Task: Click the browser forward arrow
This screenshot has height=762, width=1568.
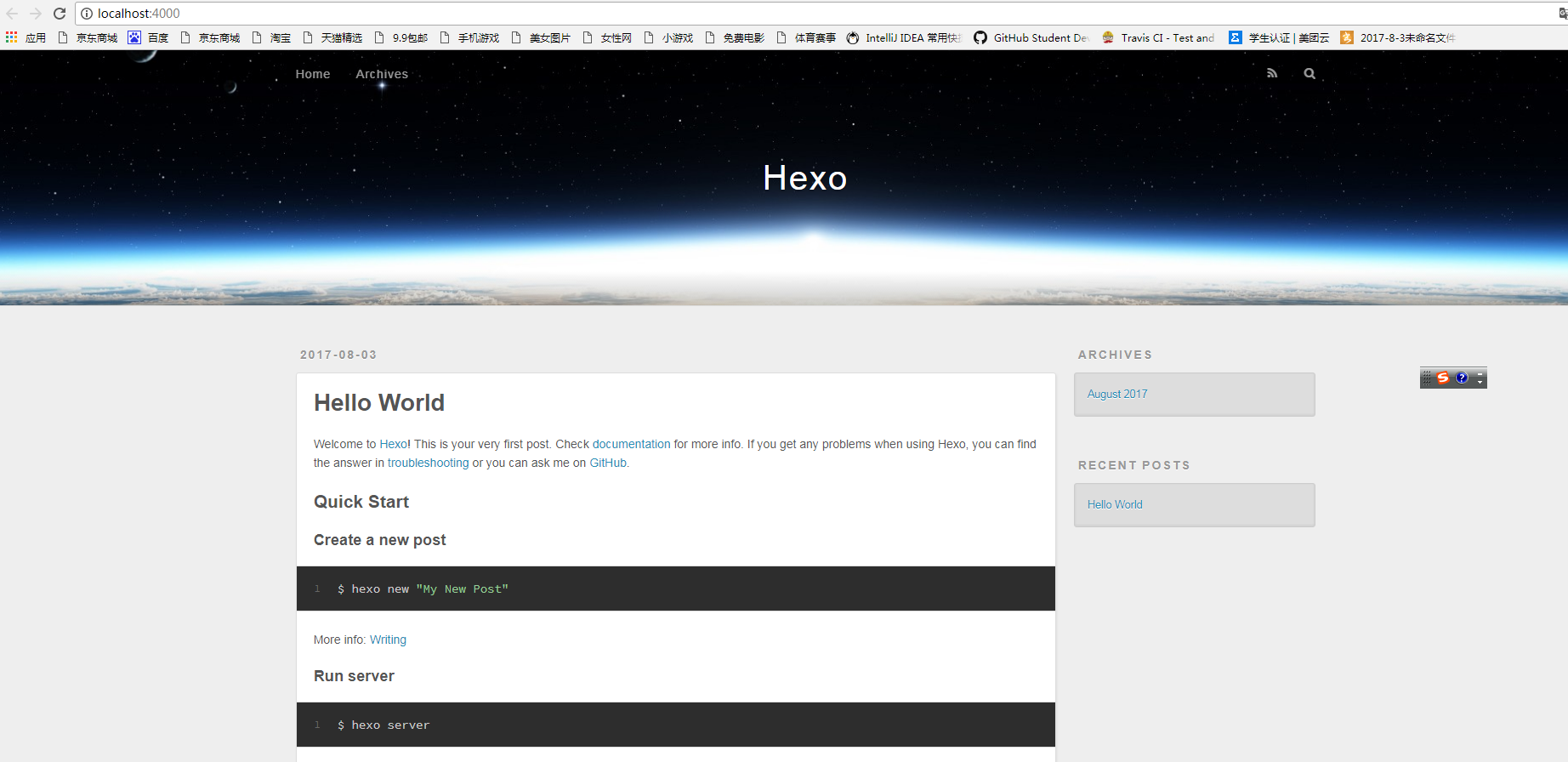Action: [x=36, y=14]
